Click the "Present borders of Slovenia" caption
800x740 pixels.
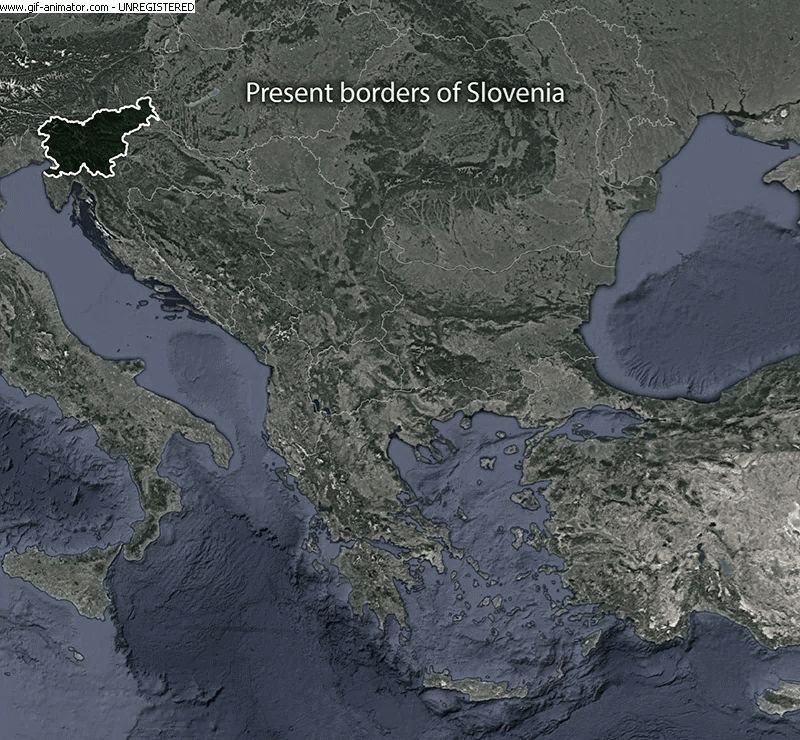coord(405,93)
